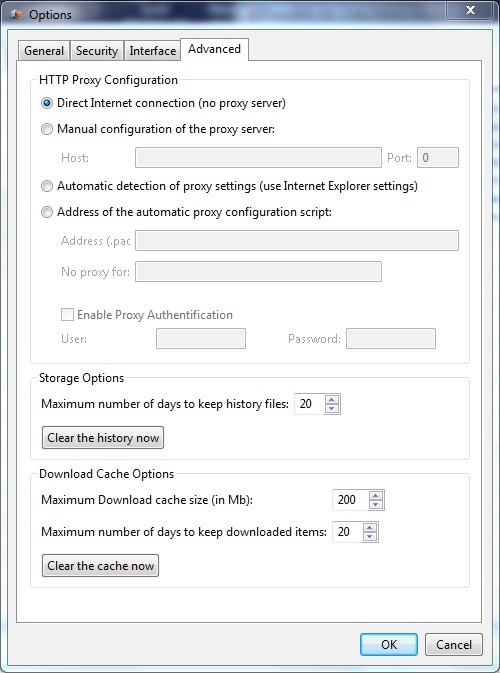This screenshot has width=500, height=673.
Task: Increase maximum download cache size arrow
Action: coord(376,495)
